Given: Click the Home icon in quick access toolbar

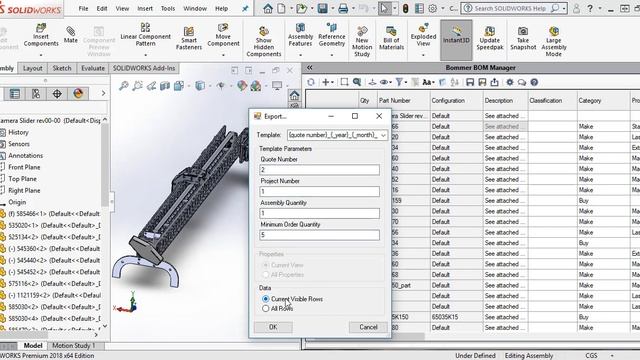Looking at the screenshot, I should (x=268, y=8).
